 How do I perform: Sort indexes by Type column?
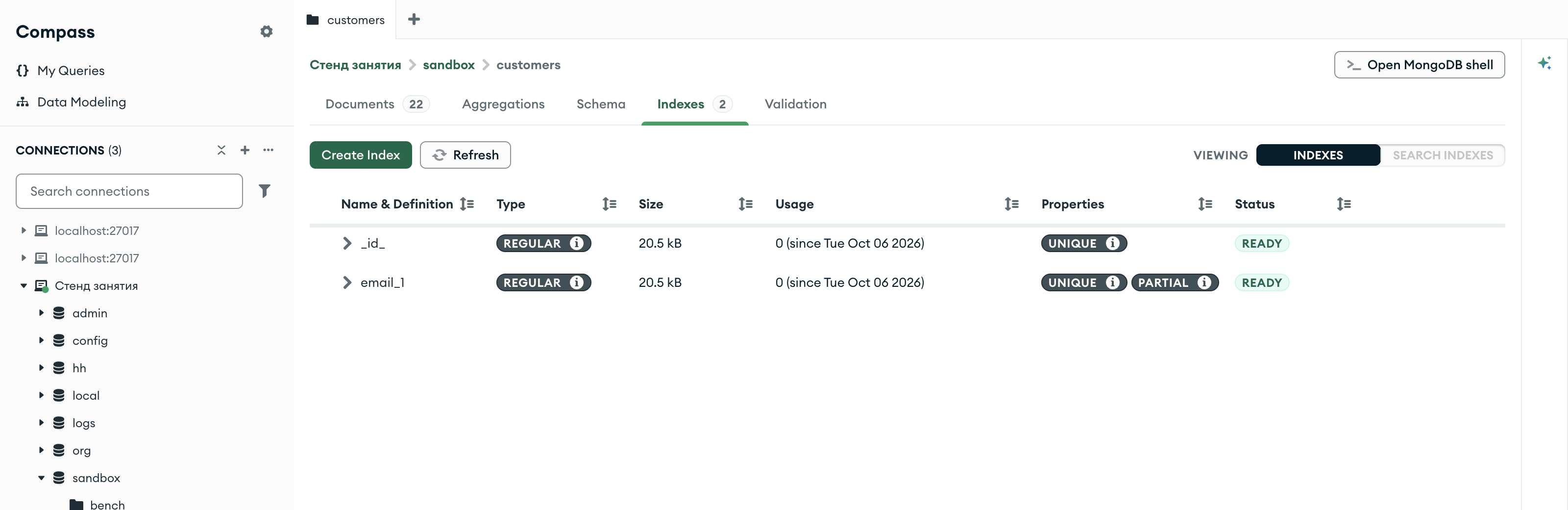click(609, 204)
